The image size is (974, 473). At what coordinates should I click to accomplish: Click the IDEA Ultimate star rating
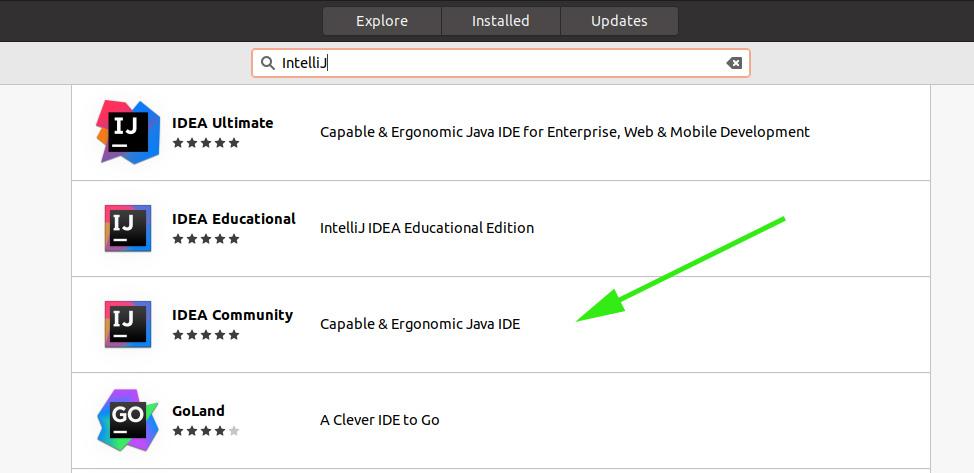206,143
